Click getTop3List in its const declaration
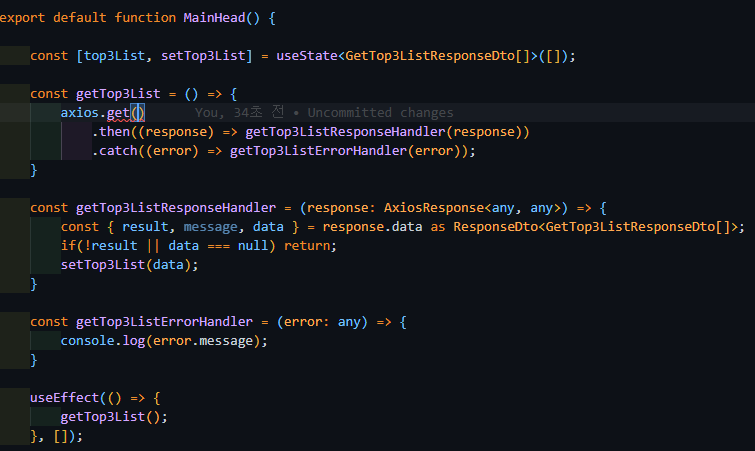This screenshot has height=451, width=755. point(118,94)
